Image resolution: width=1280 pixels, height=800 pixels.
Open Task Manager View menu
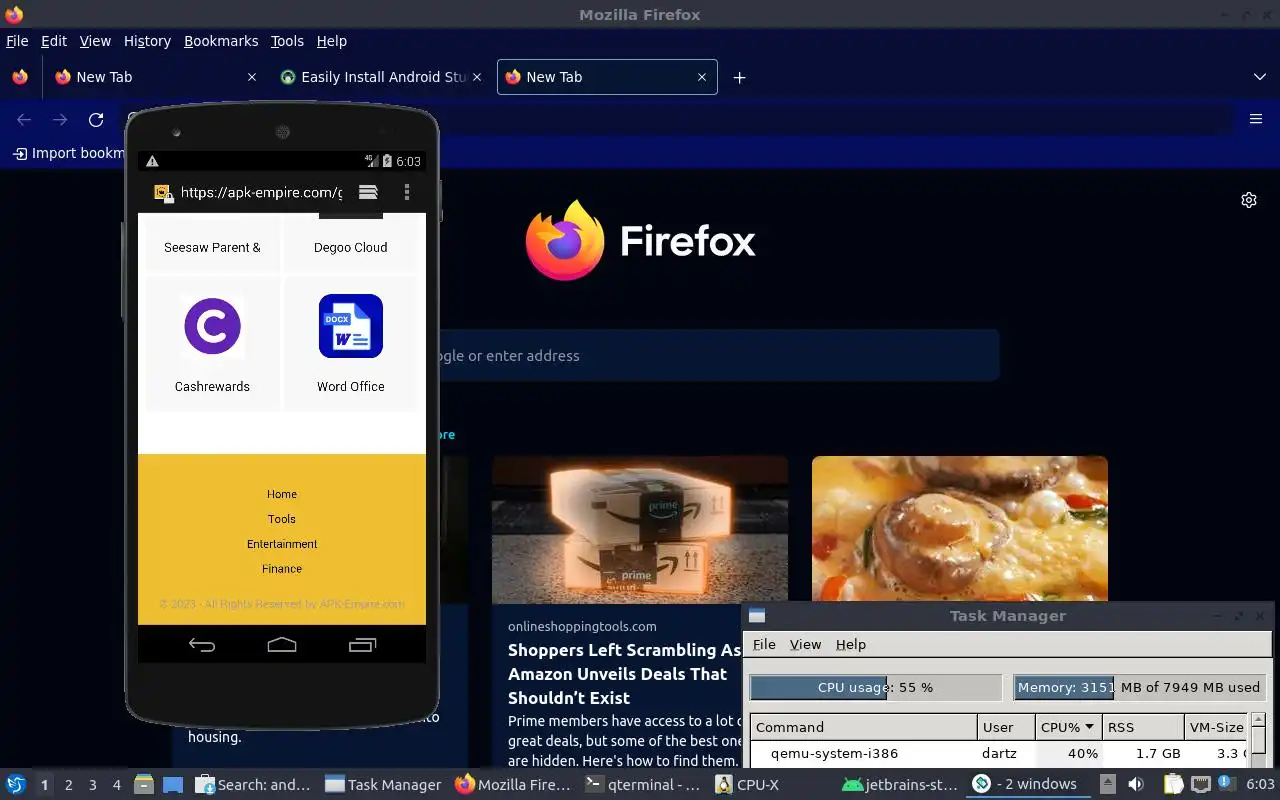coord(805,644)
